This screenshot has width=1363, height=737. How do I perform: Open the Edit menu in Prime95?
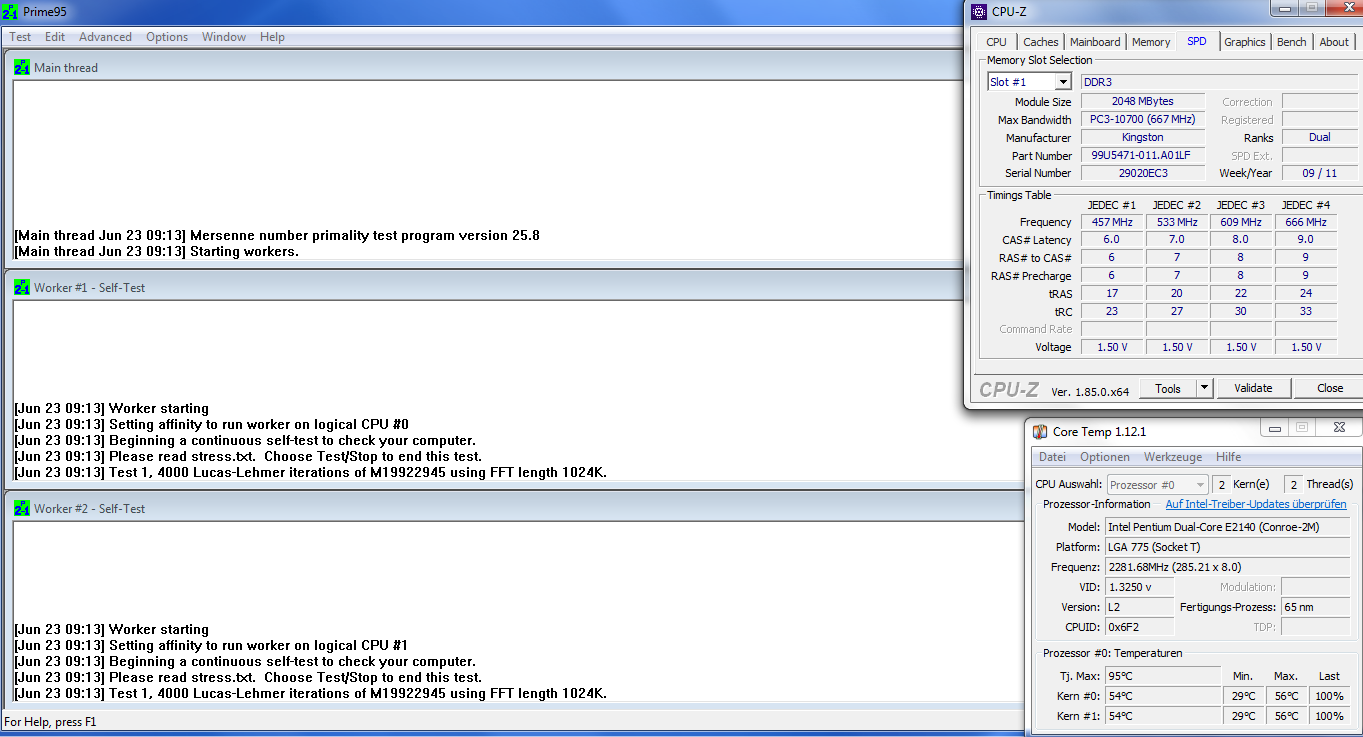tap(55, 37)
